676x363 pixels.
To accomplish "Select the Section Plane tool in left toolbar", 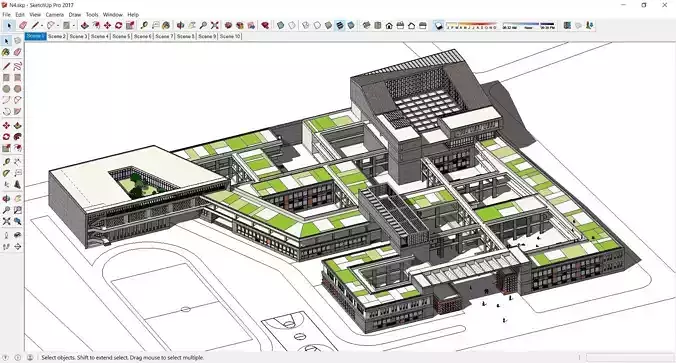I will [17, 247].
